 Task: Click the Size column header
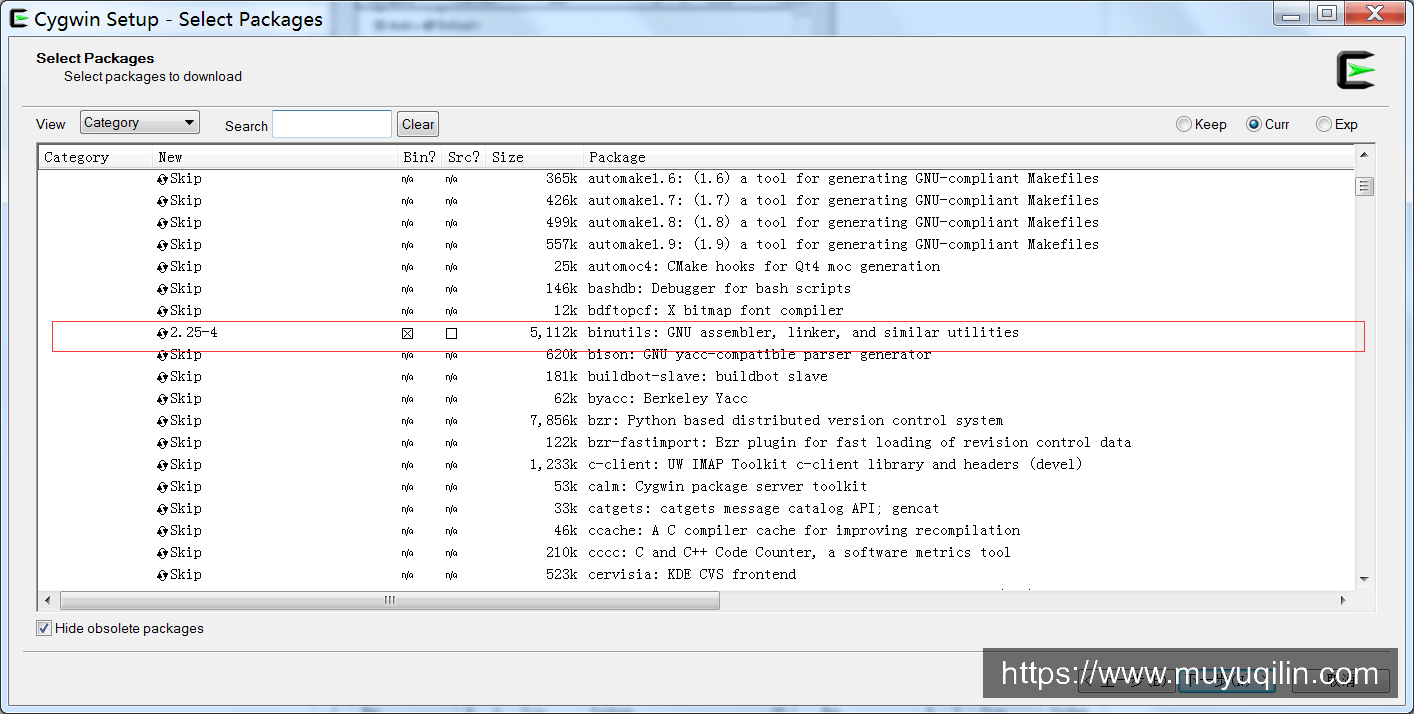click(535, 157)
